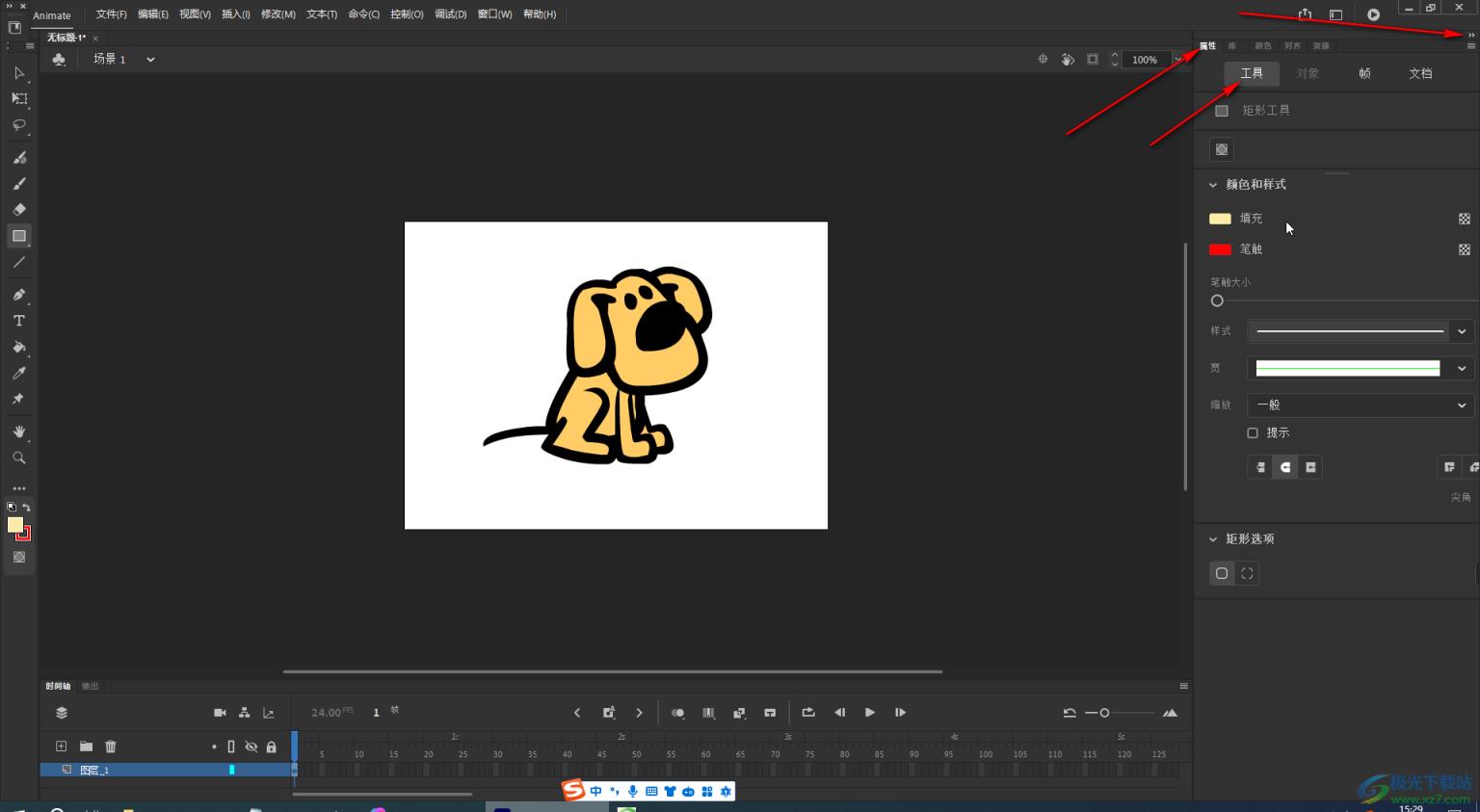The image size is (1480, 812).
Task: Open the scene 1 dropdown arrow
Action: 150,60
